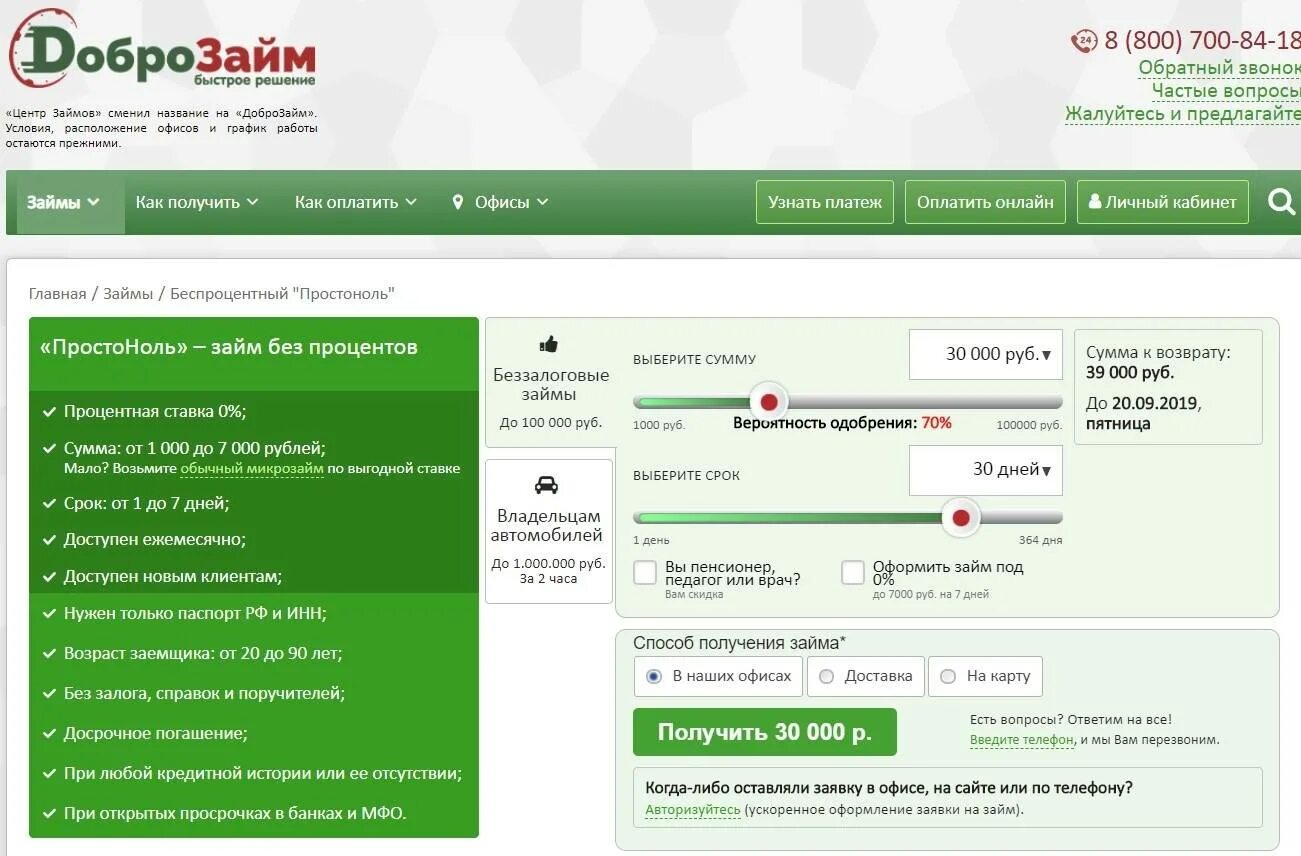
Task: Expand the Займы menu
Action: [64, 202]
